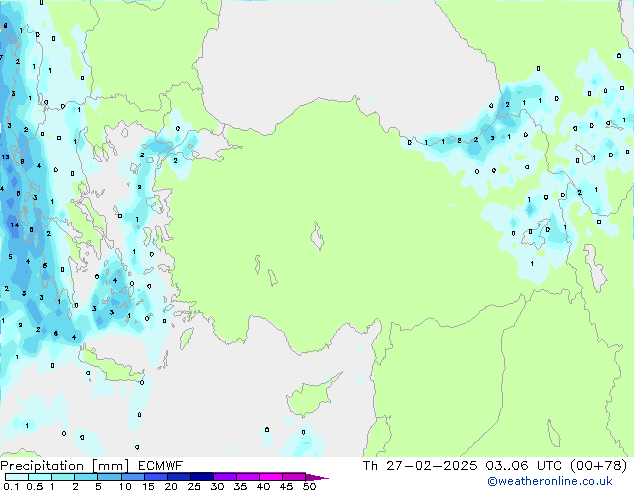
Task: Click the '10' legend scale label
Action: pos(125,486)
